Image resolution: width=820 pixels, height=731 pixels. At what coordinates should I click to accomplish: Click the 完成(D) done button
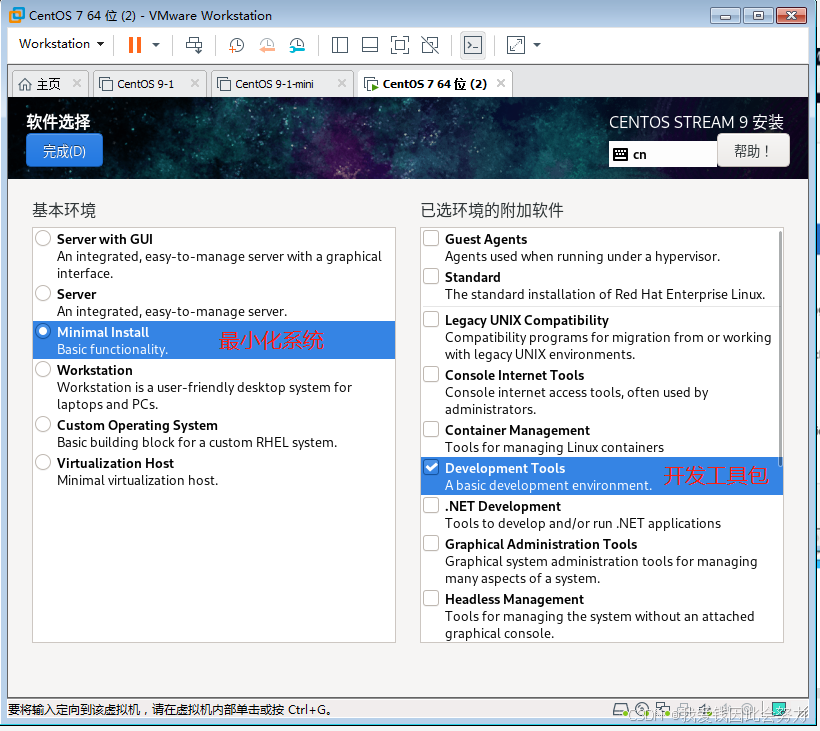point(64,151)
